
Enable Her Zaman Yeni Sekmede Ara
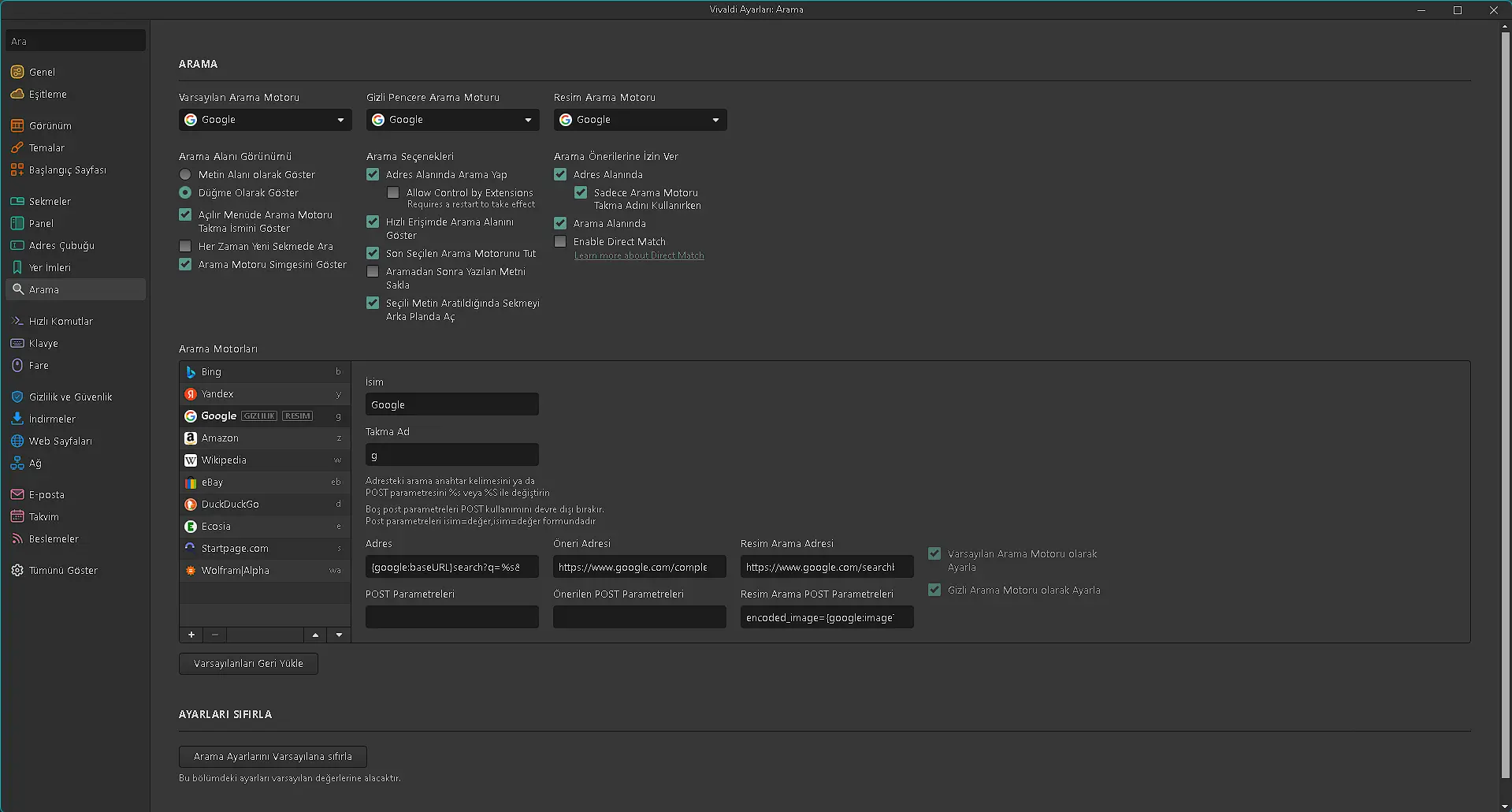pyautogui.click(x=185, y=246)
